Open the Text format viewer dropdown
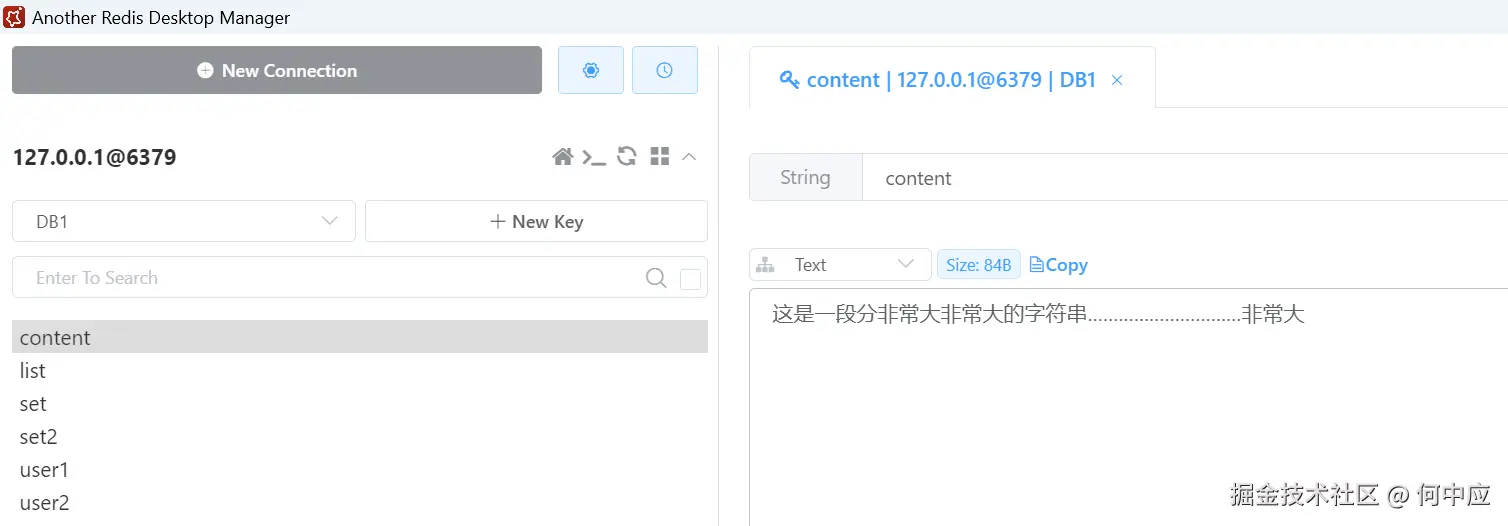 click(840, 265)
